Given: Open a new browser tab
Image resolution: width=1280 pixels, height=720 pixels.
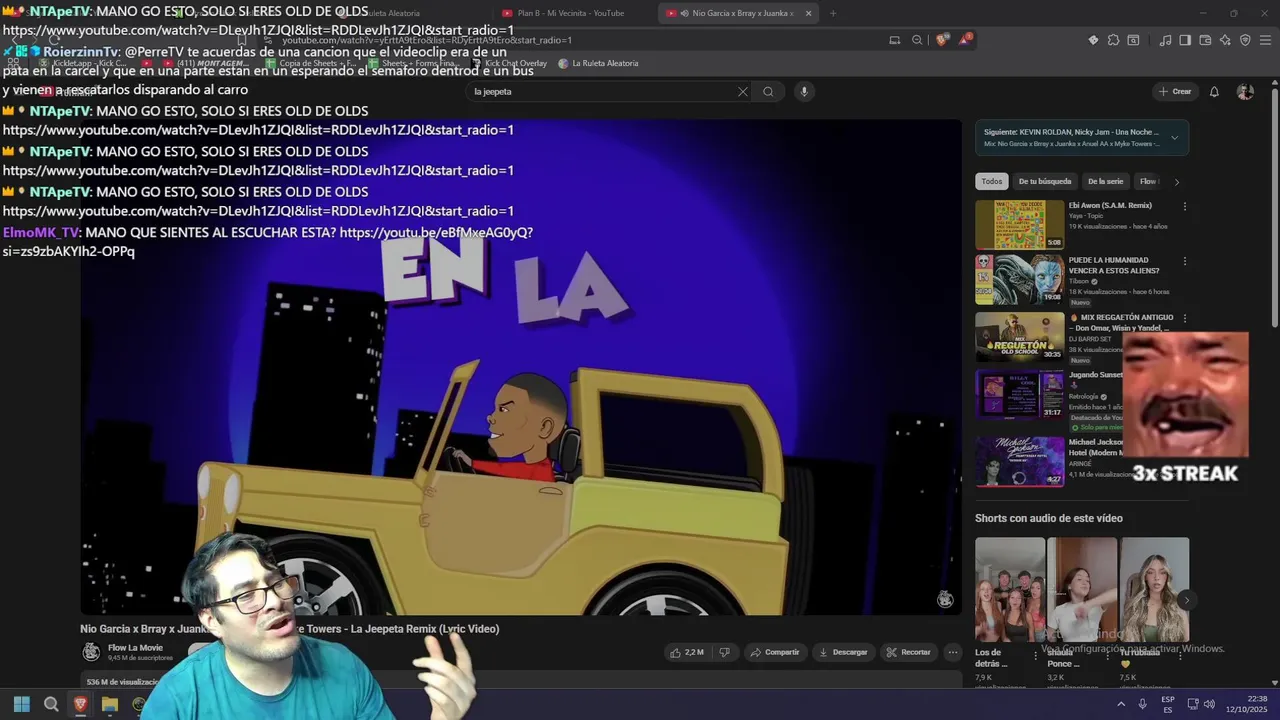Looking at the screenshot, I should (x=833, y=13).
